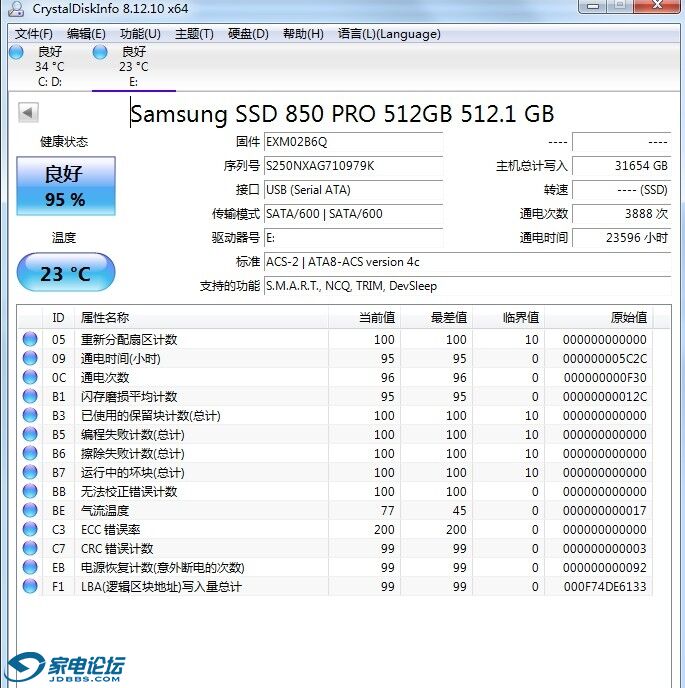
Task: Click status orb for attribute C3 ECC 错误率
Action: (30, 529)
